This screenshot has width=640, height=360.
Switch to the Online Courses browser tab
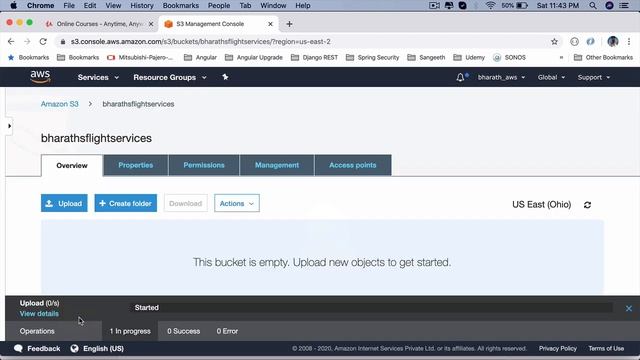coord(99,24)
